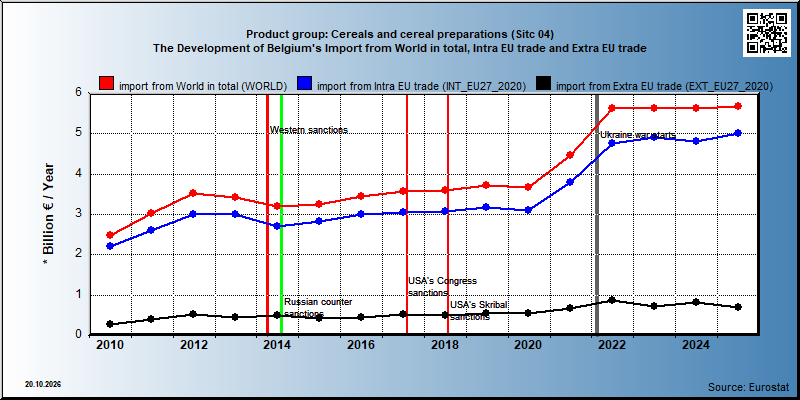Click the date stamp '20.10.2026'
This screenshot has height=400, width=800.
click(x=43, y=384)
